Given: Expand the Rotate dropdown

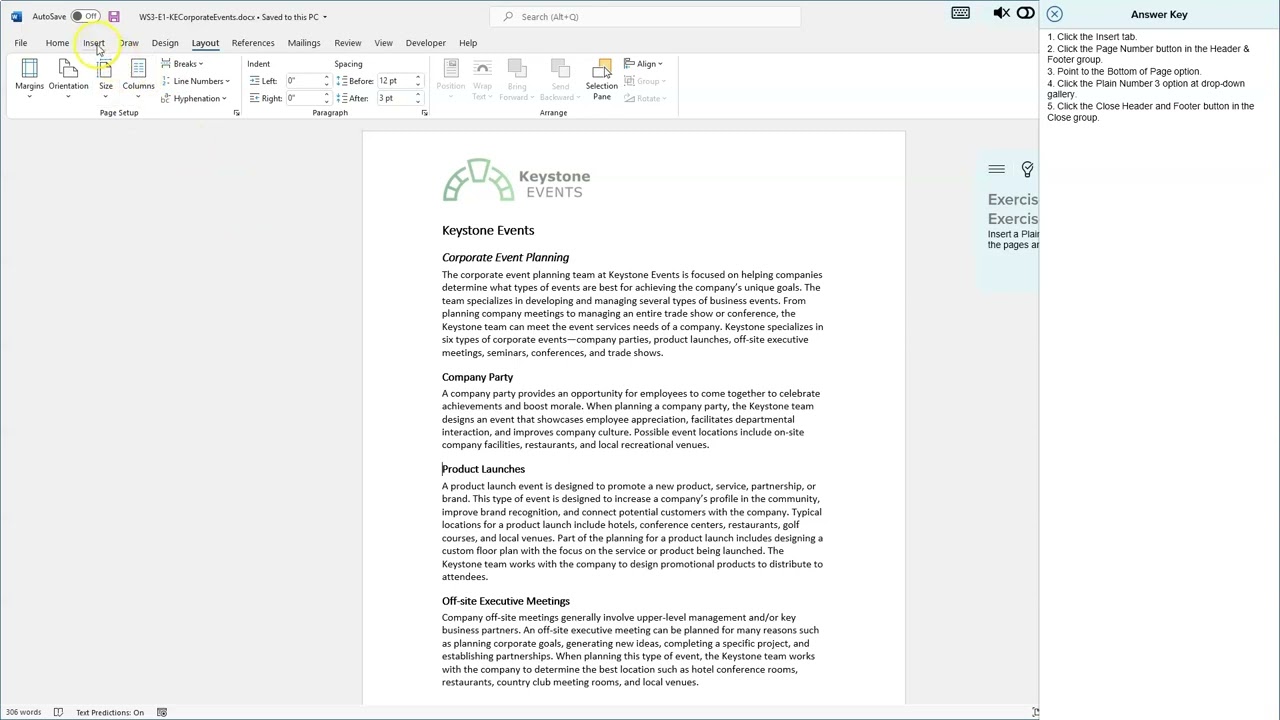Looking at the screenshot, I should pos(645,98).
